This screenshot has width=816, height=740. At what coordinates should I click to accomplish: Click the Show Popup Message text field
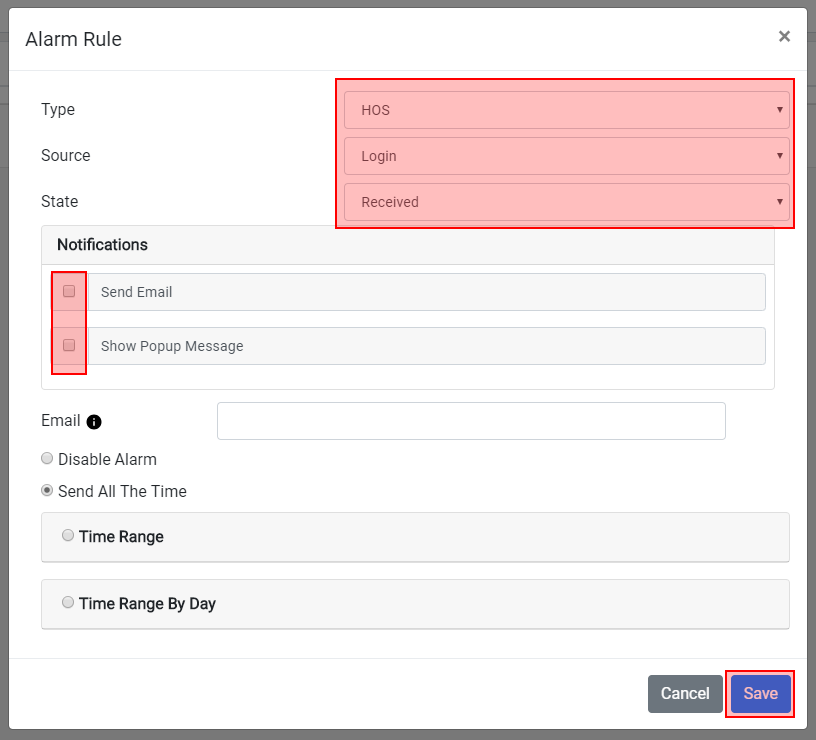427,346
